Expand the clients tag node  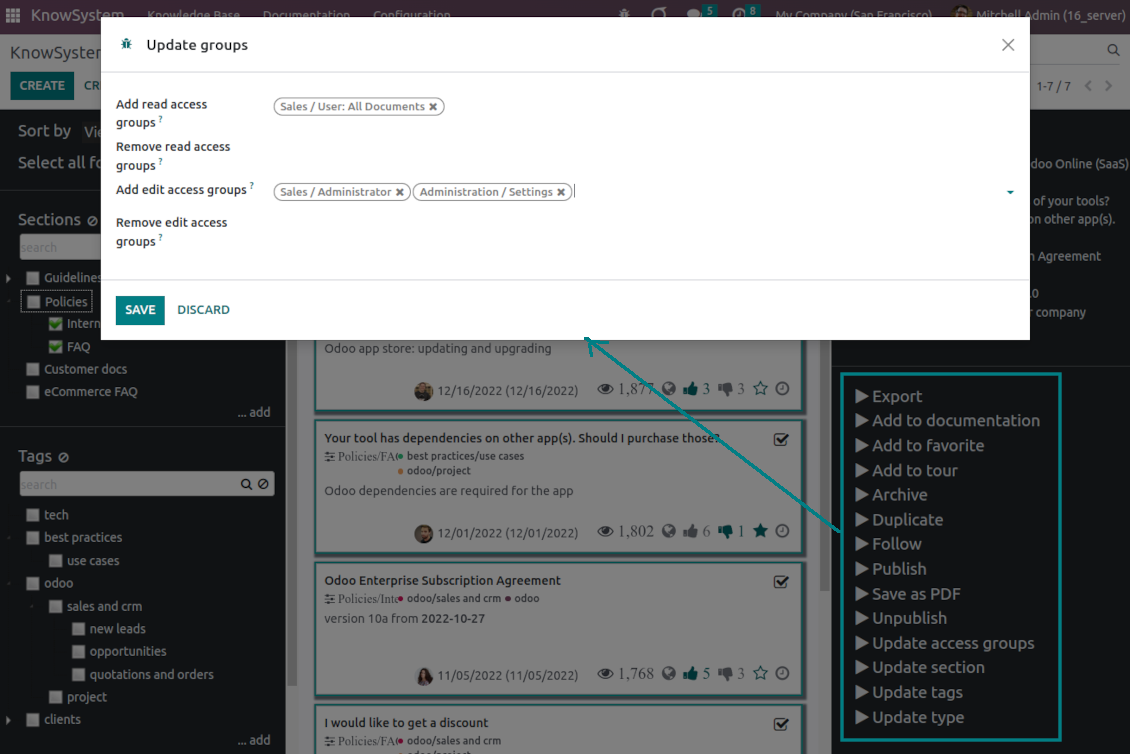[9, 720]
